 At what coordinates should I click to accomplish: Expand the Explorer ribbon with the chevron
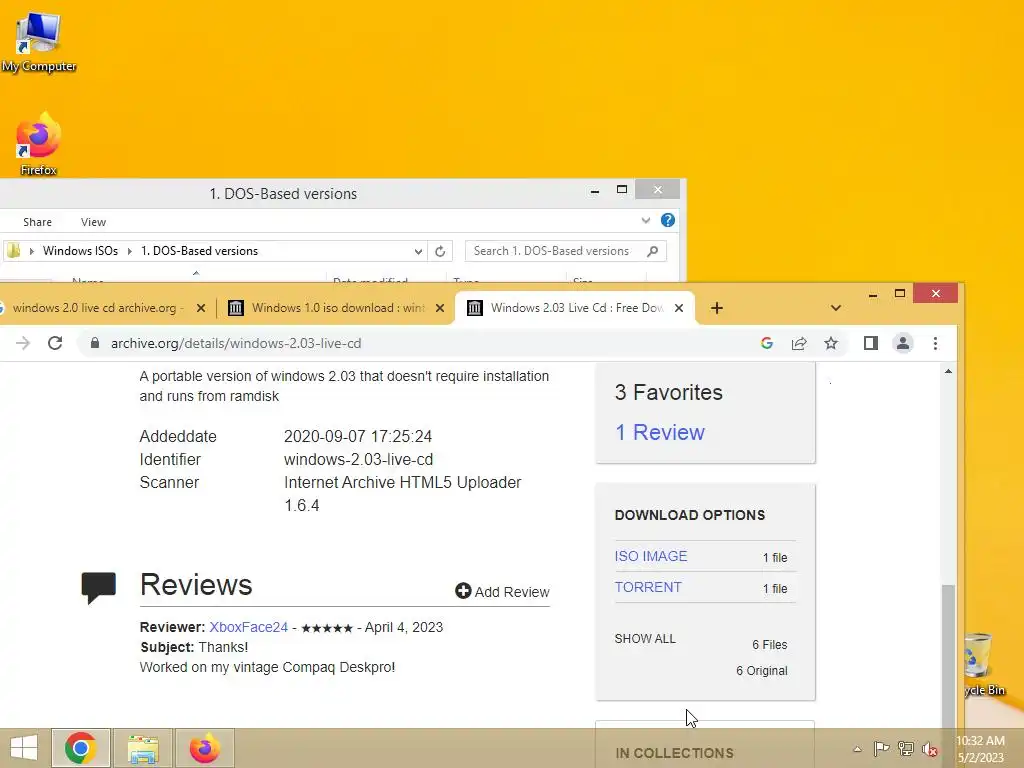[x=645, y=220]
